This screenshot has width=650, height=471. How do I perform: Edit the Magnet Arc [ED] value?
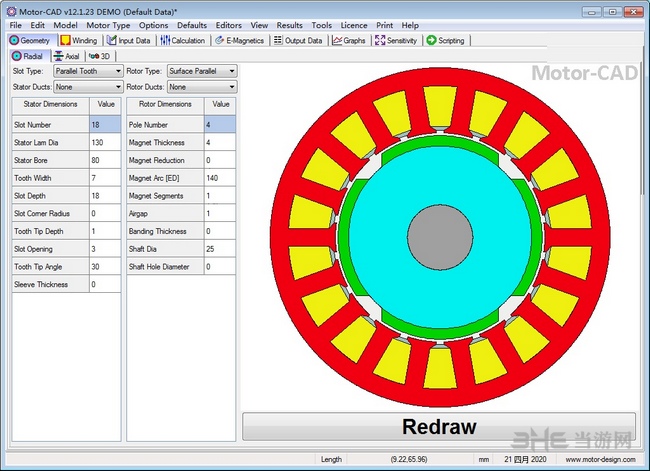[x=220, y=178]
